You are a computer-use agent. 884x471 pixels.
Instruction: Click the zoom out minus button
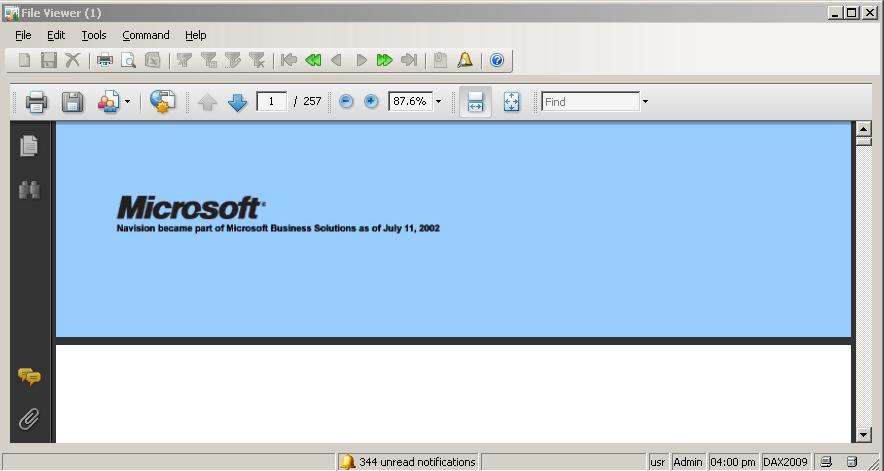point(346,102)
